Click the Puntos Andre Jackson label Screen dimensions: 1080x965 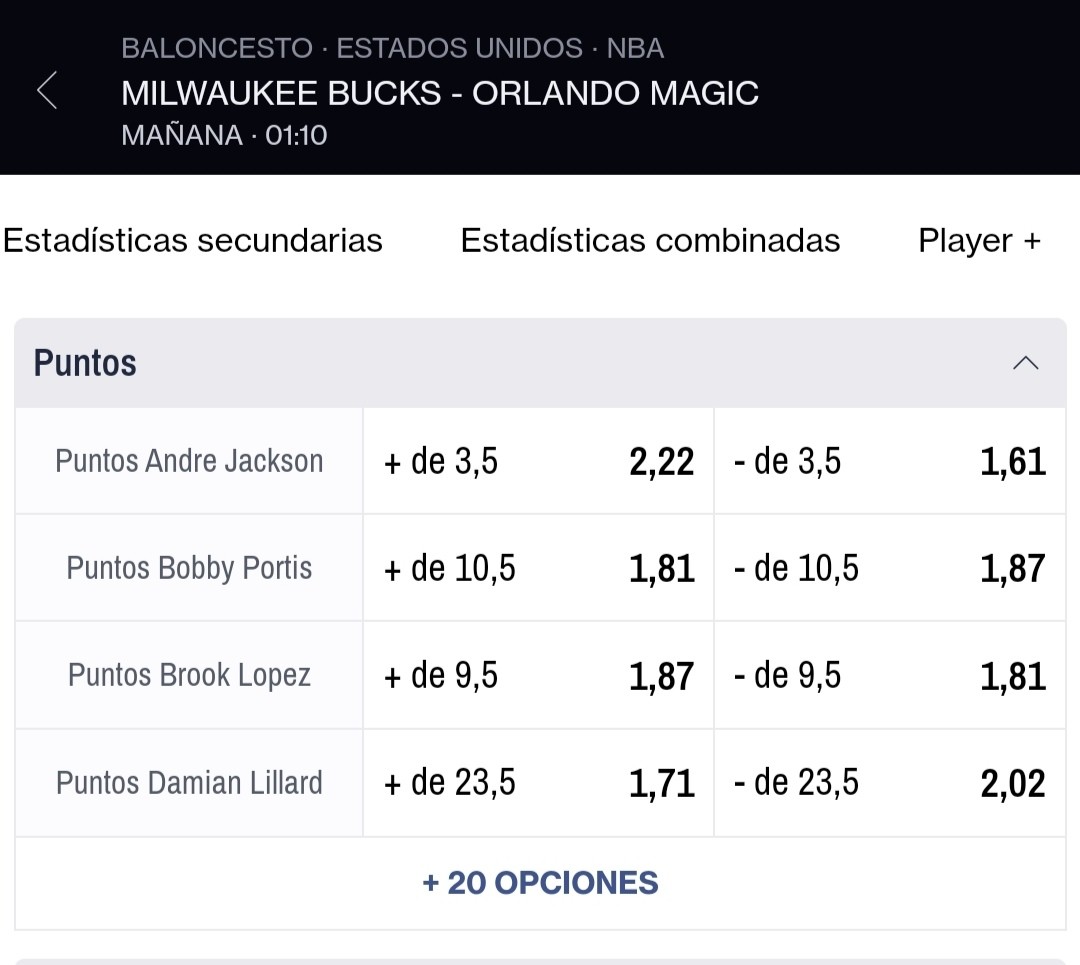[189, 461]
